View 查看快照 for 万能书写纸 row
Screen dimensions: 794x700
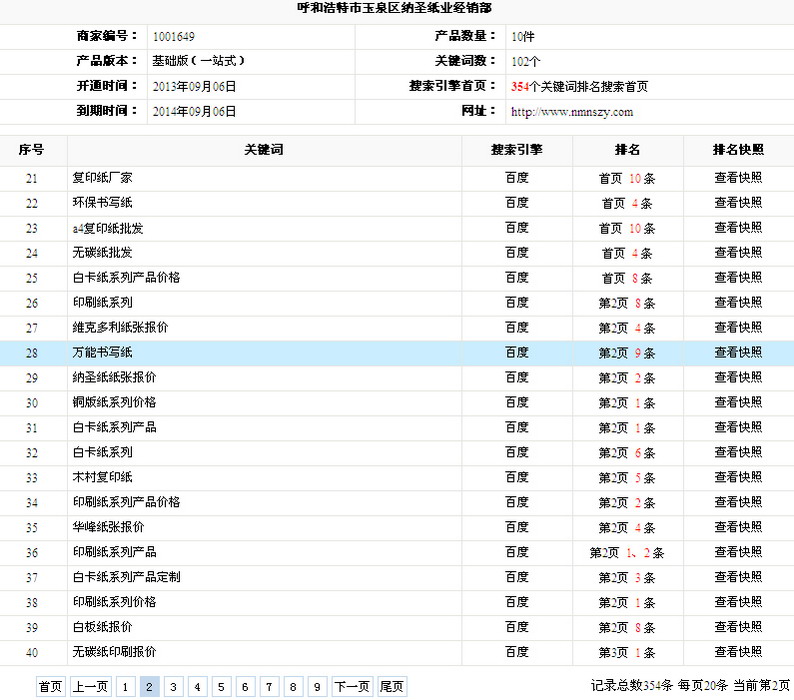tap(738, 353)
